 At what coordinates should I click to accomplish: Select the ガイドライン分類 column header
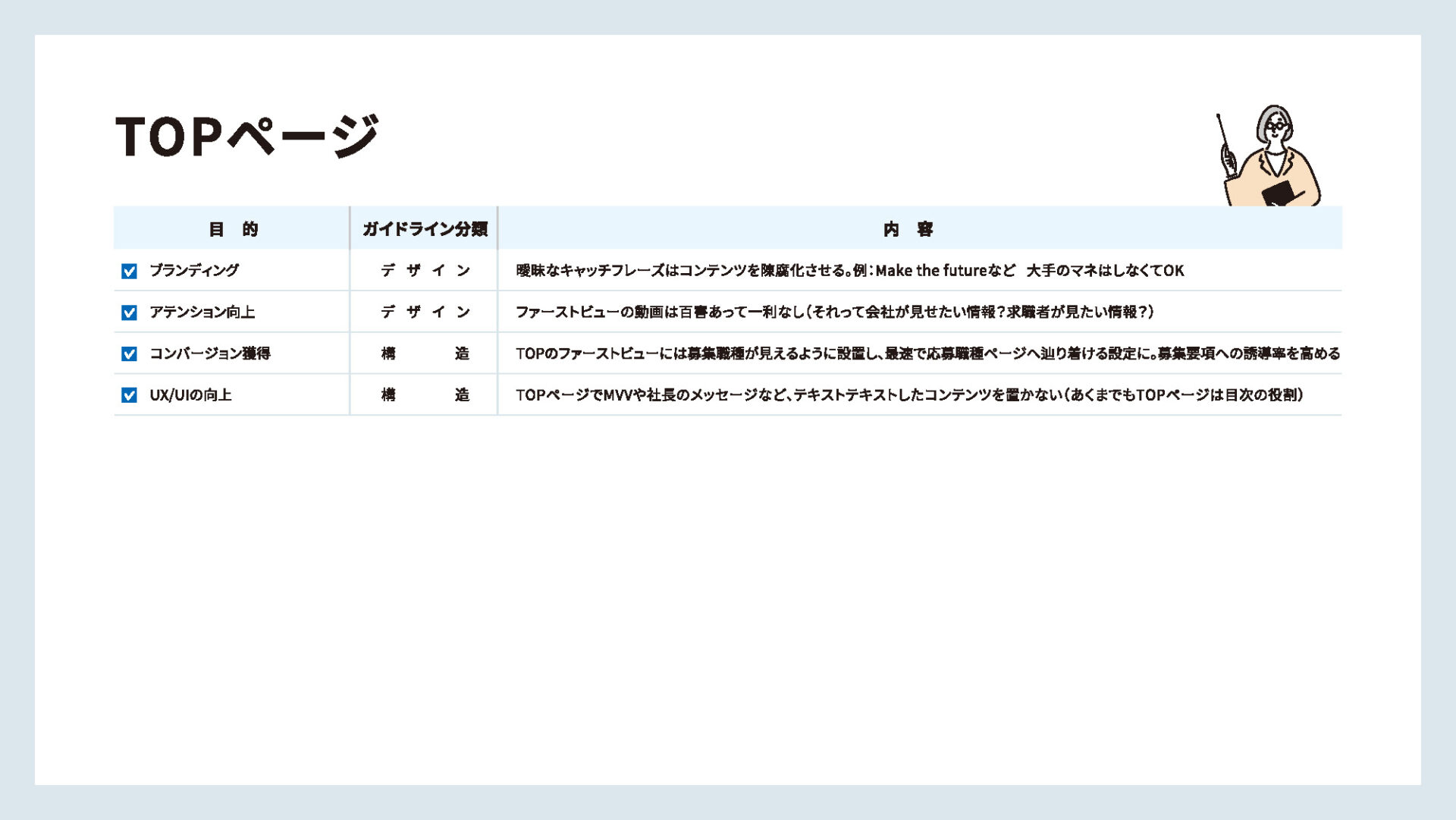(x=425, y=229)
